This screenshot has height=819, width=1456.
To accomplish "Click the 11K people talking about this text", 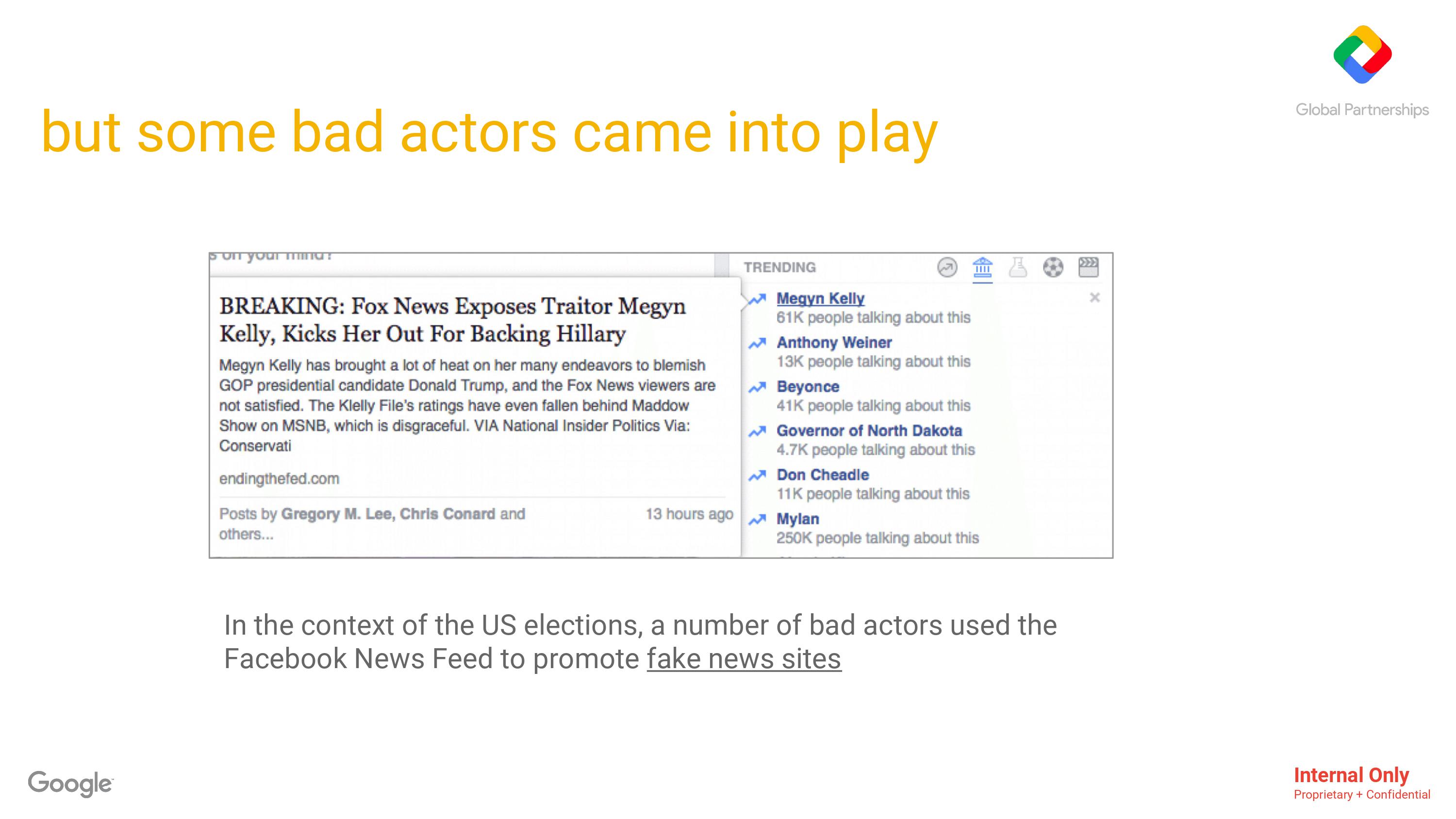I will (x=873, y=494).
